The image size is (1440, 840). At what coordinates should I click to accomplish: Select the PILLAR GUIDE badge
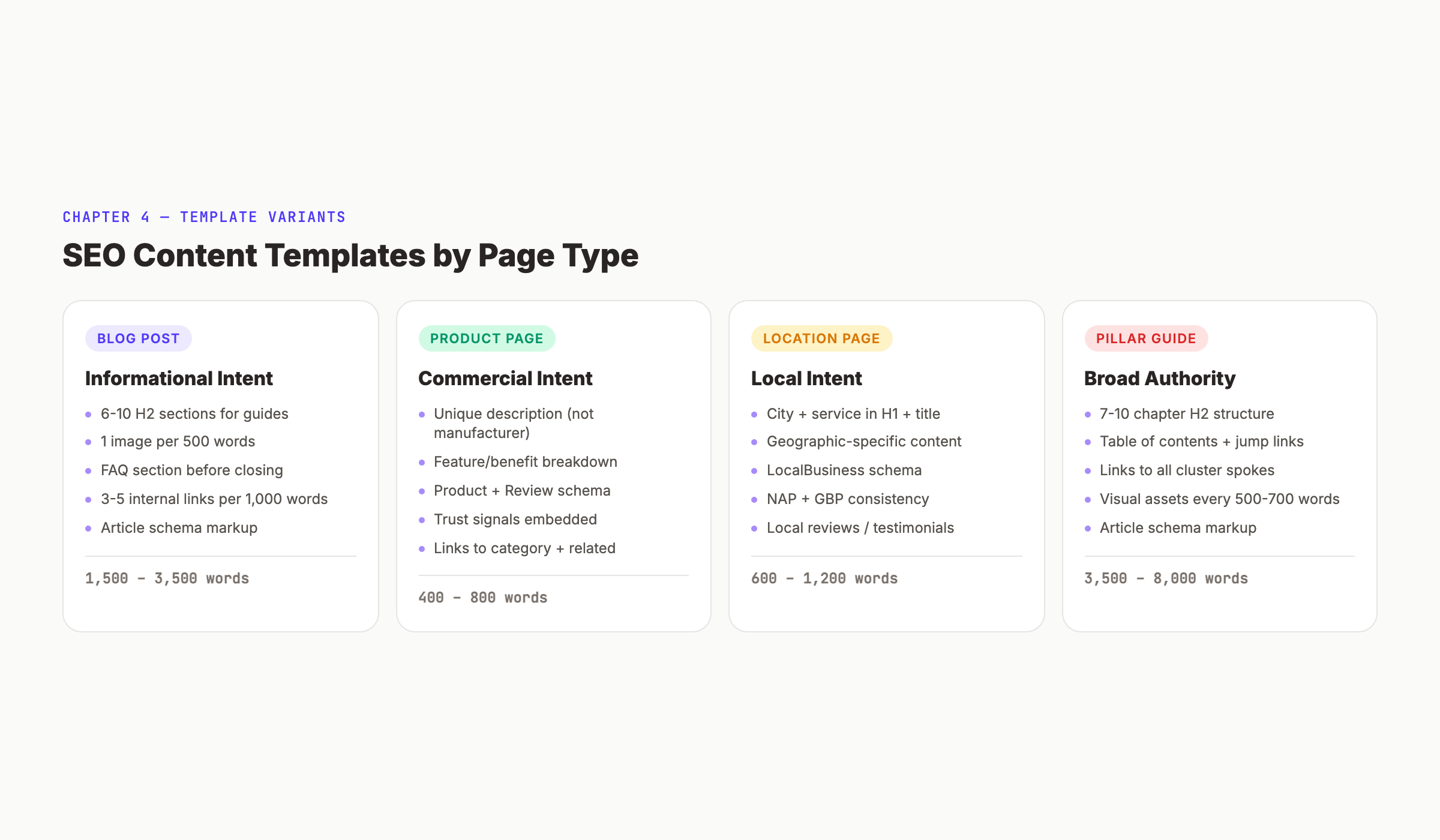(1146, 338)
